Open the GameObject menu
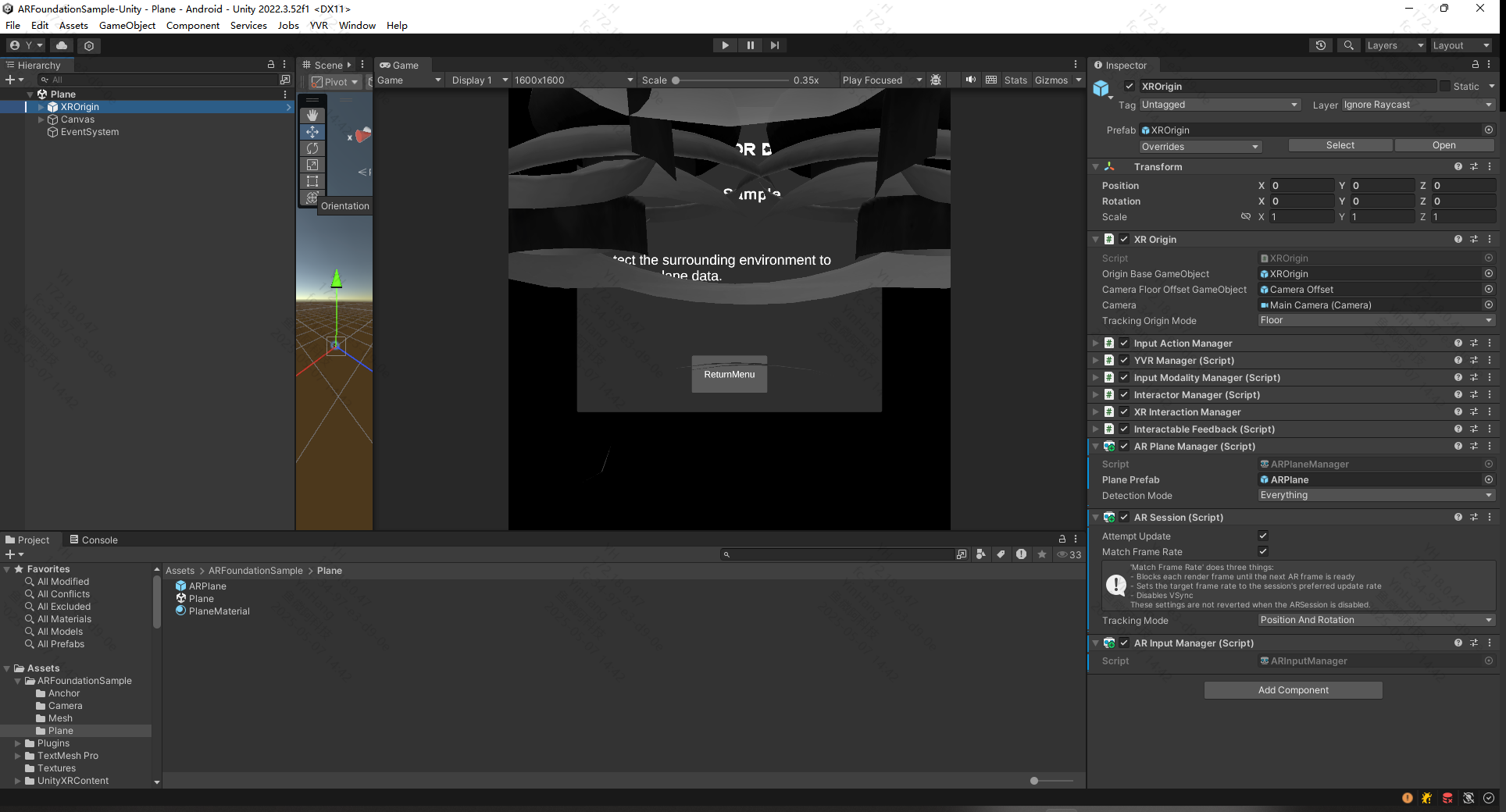Screen dimensions: 1506x812 click(x=127, y=25)
